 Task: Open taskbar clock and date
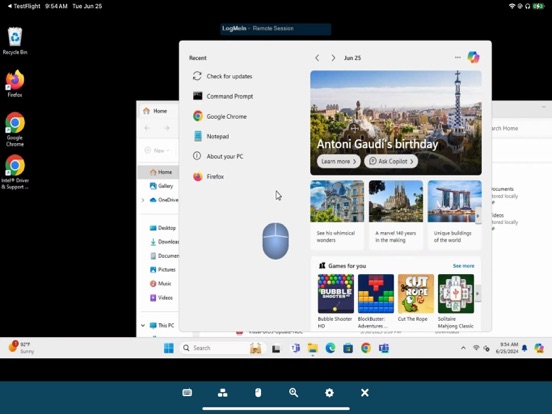tap(507, 348)
